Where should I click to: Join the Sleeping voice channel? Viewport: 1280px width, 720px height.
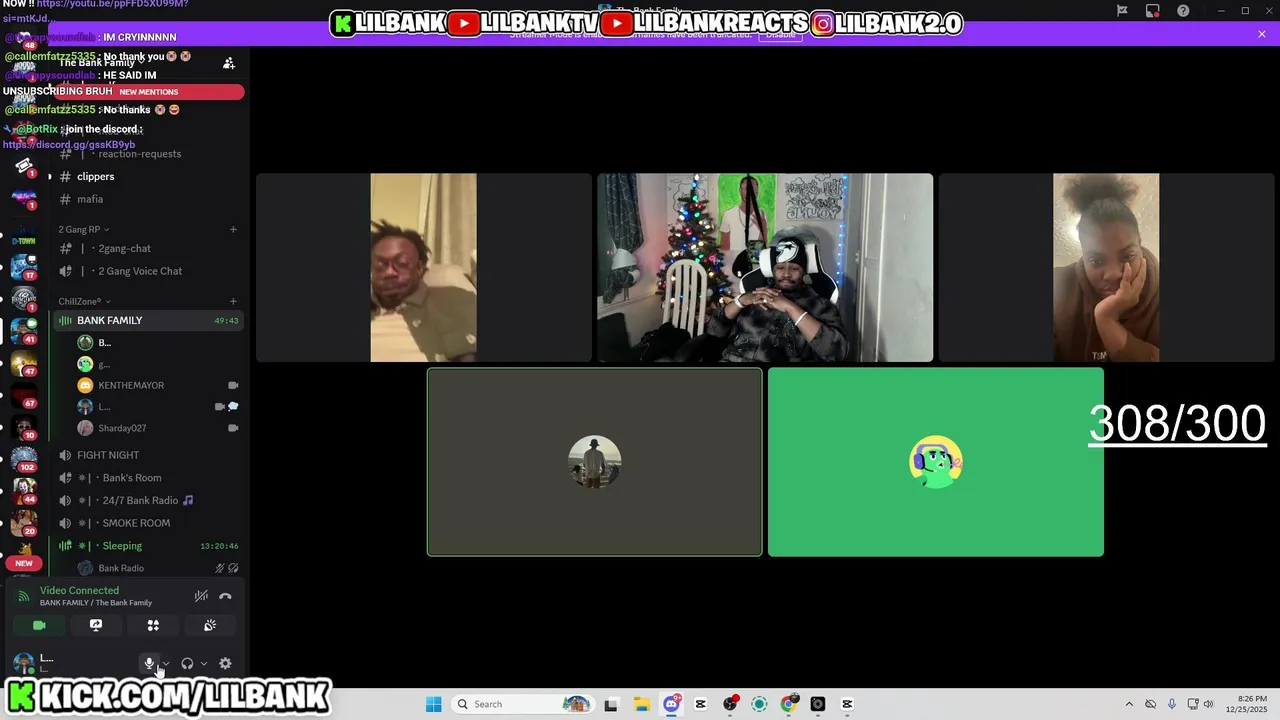click(148, 546)
